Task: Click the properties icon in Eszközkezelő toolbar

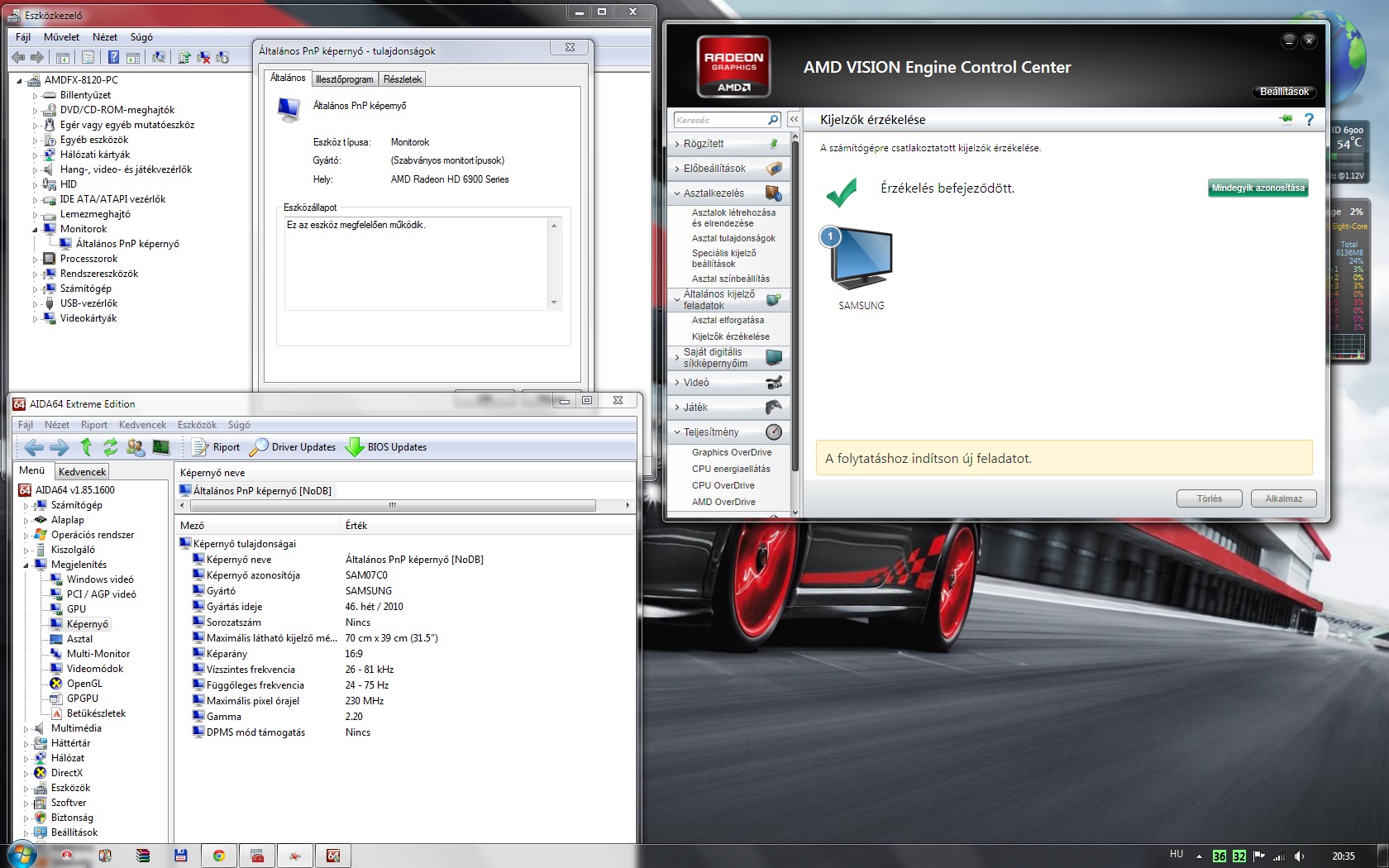Action: (x=88, y=58)
